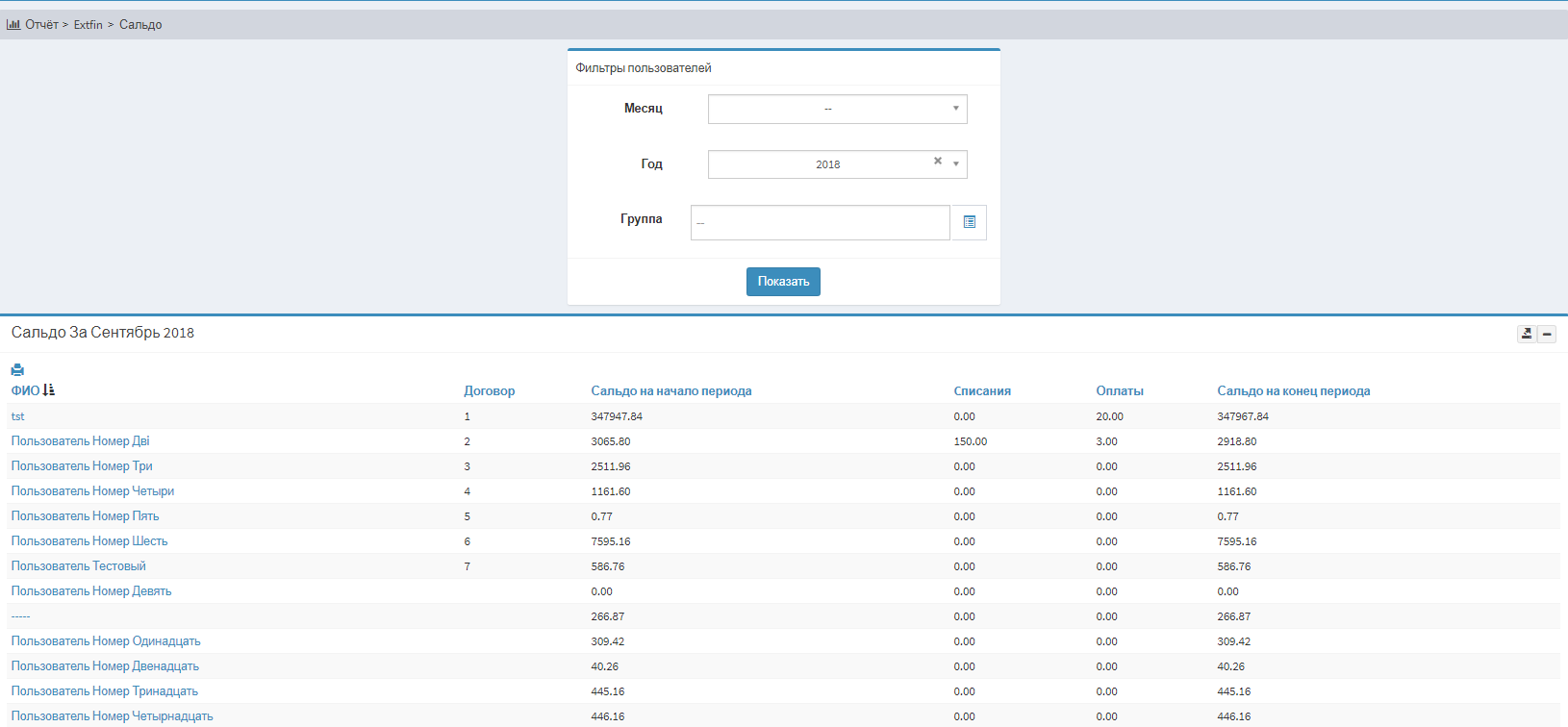Viewport: 1568px width, 727px height.
Task: Click the print report printer icon
Action: [17, 369]
